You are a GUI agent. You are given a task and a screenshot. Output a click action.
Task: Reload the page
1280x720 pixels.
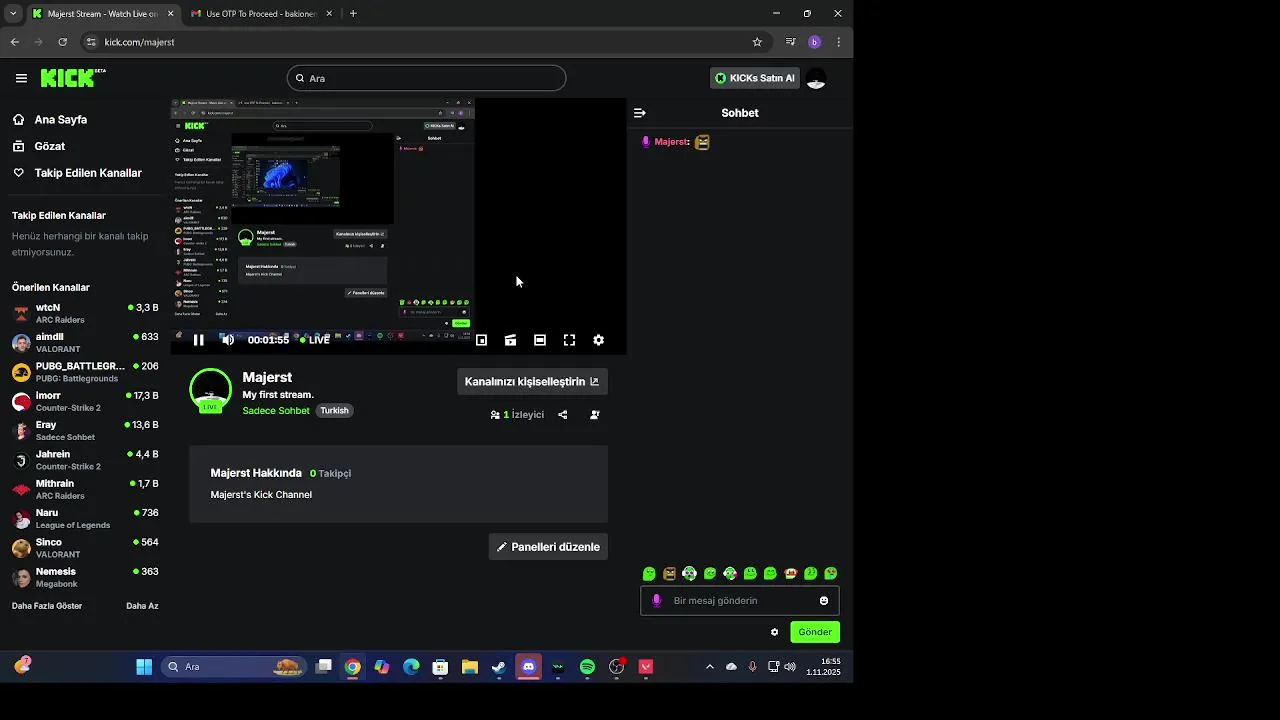click(62, 42)
